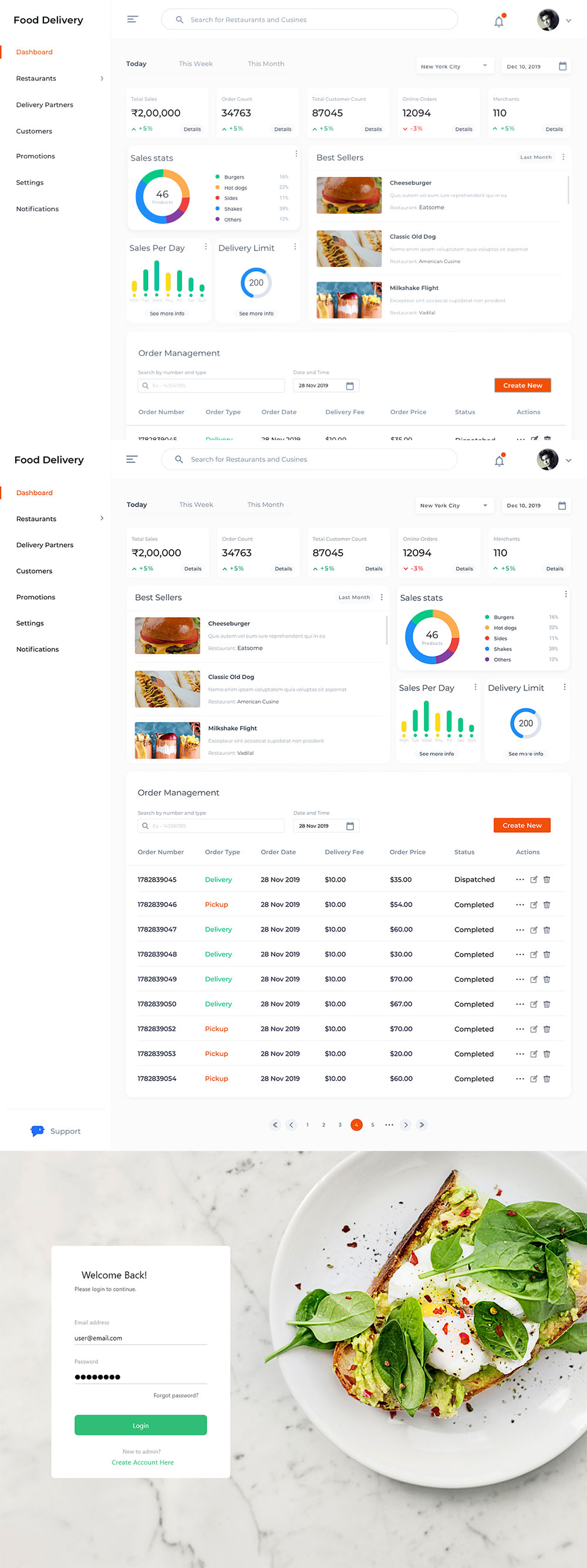Open notifications bell in the upper dashboard
This screenshot has height=1568, width=587.
point(500,21)
